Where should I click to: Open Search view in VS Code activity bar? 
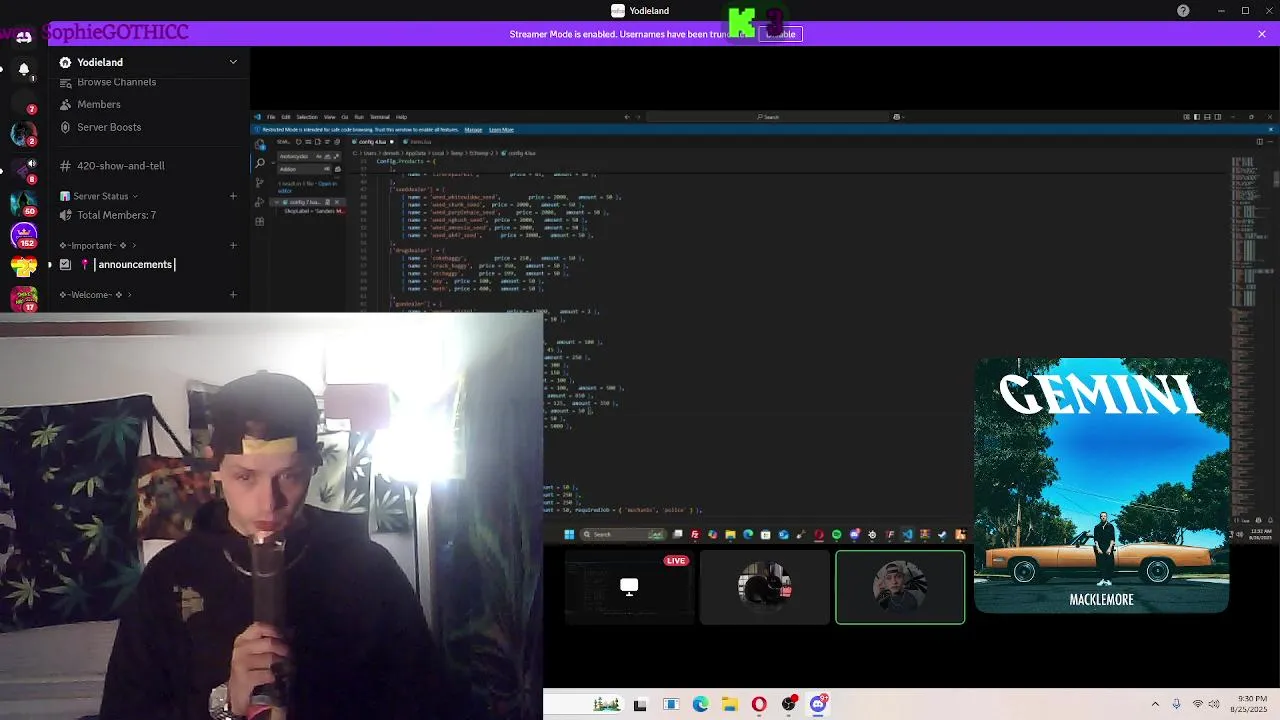tap(260, 162)
